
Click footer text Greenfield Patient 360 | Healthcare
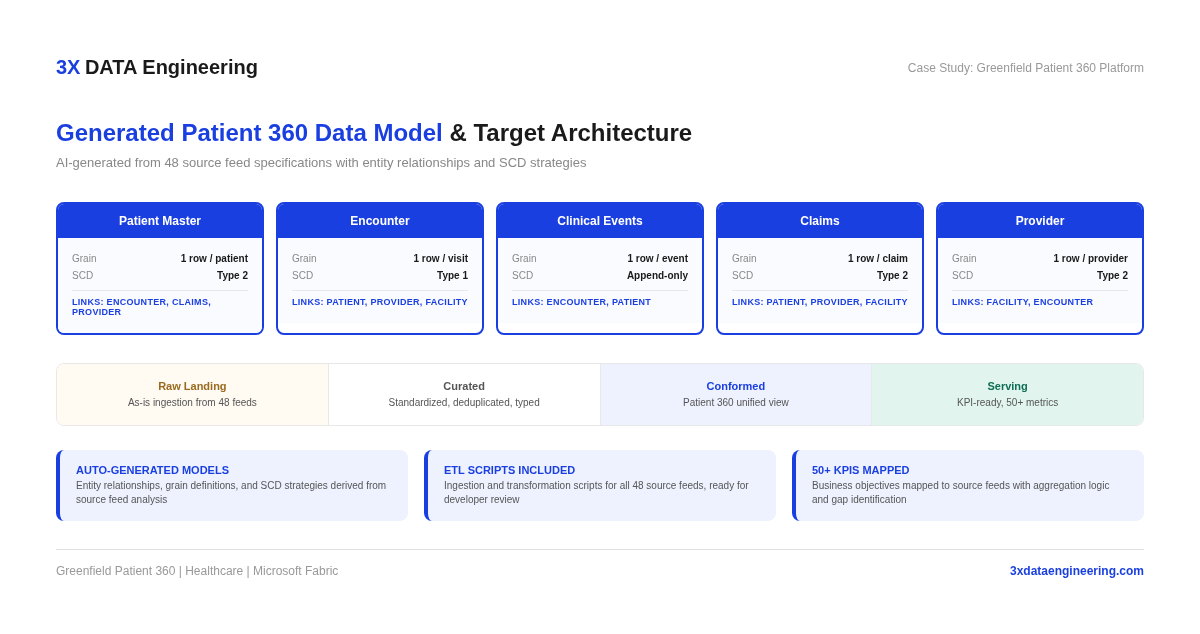197,571
